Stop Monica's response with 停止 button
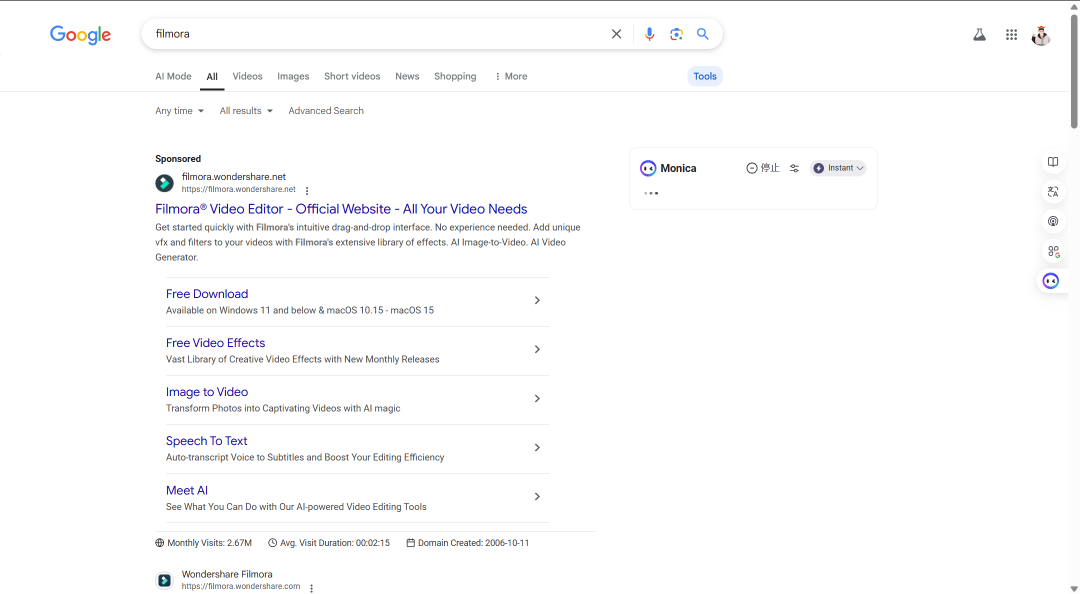Image resolution: width=1080 pixels, height=594 pixels. [x=762, y=168]
